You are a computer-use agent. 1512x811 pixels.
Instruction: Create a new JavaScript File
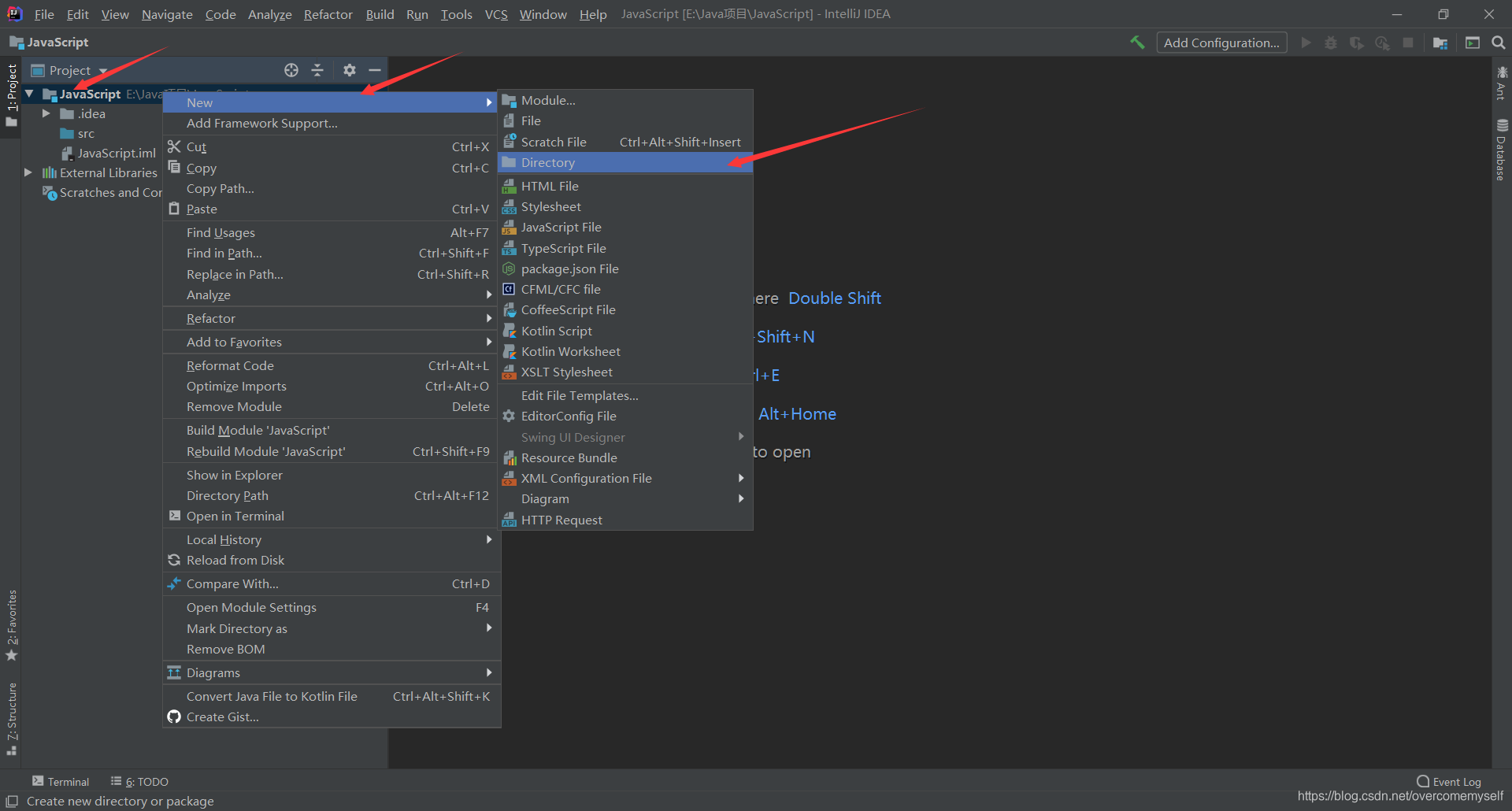[625, 227]
